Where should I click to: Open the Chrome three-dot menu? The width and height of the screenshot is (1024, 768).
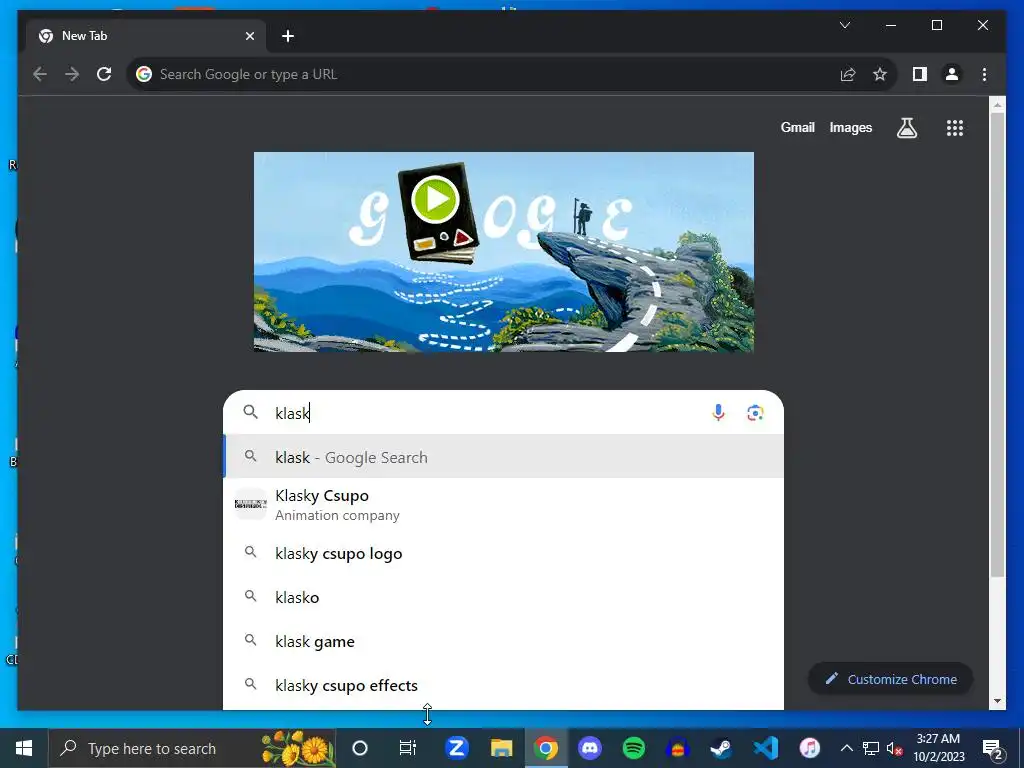point(984,74)
